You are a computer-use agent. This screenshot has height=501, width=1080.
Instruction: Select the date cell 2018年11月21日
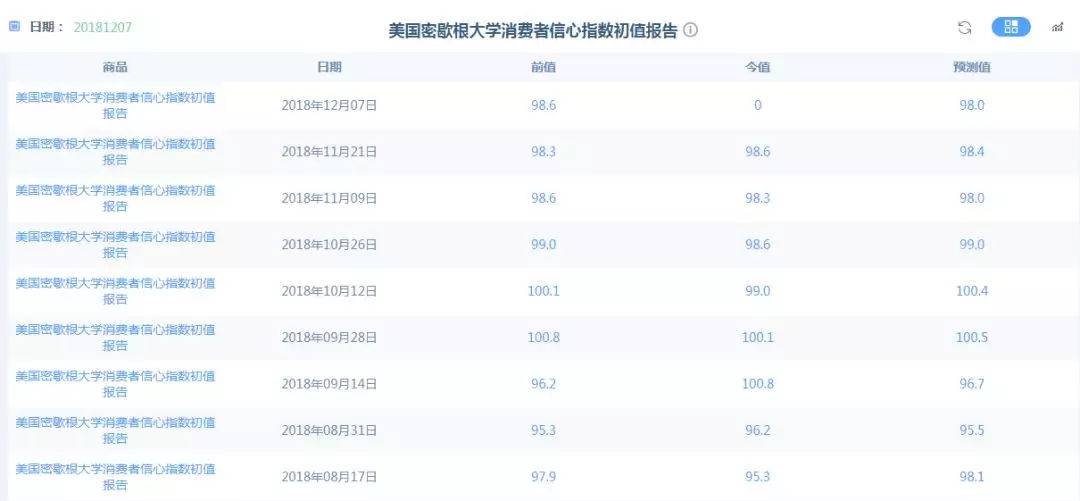329,152
